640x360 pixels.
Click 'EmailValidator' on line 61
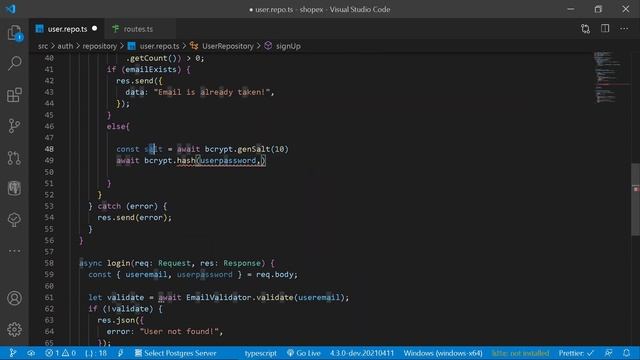[219, 297]
